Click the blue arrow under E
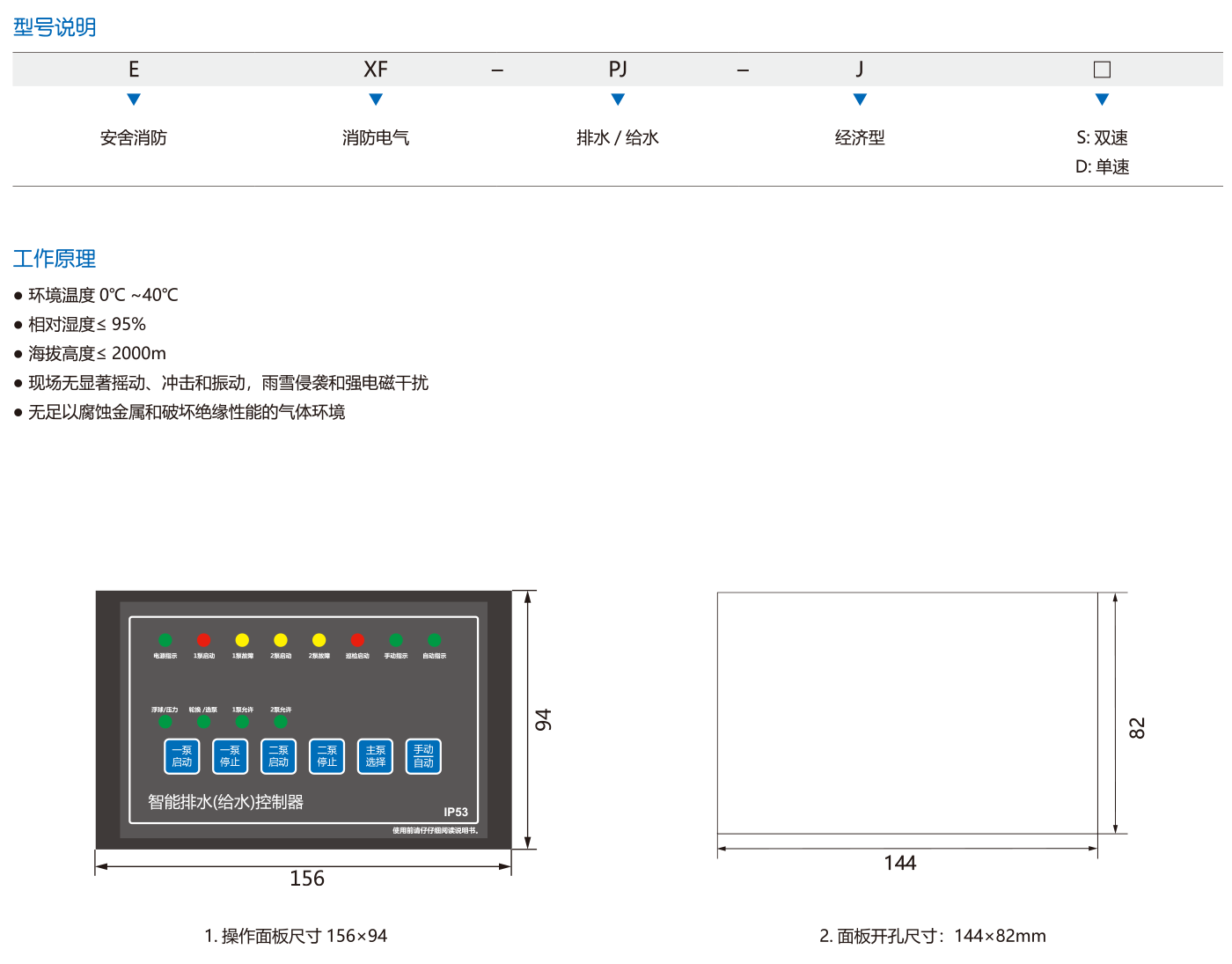Screen dimensions: 1232x964 134,99
